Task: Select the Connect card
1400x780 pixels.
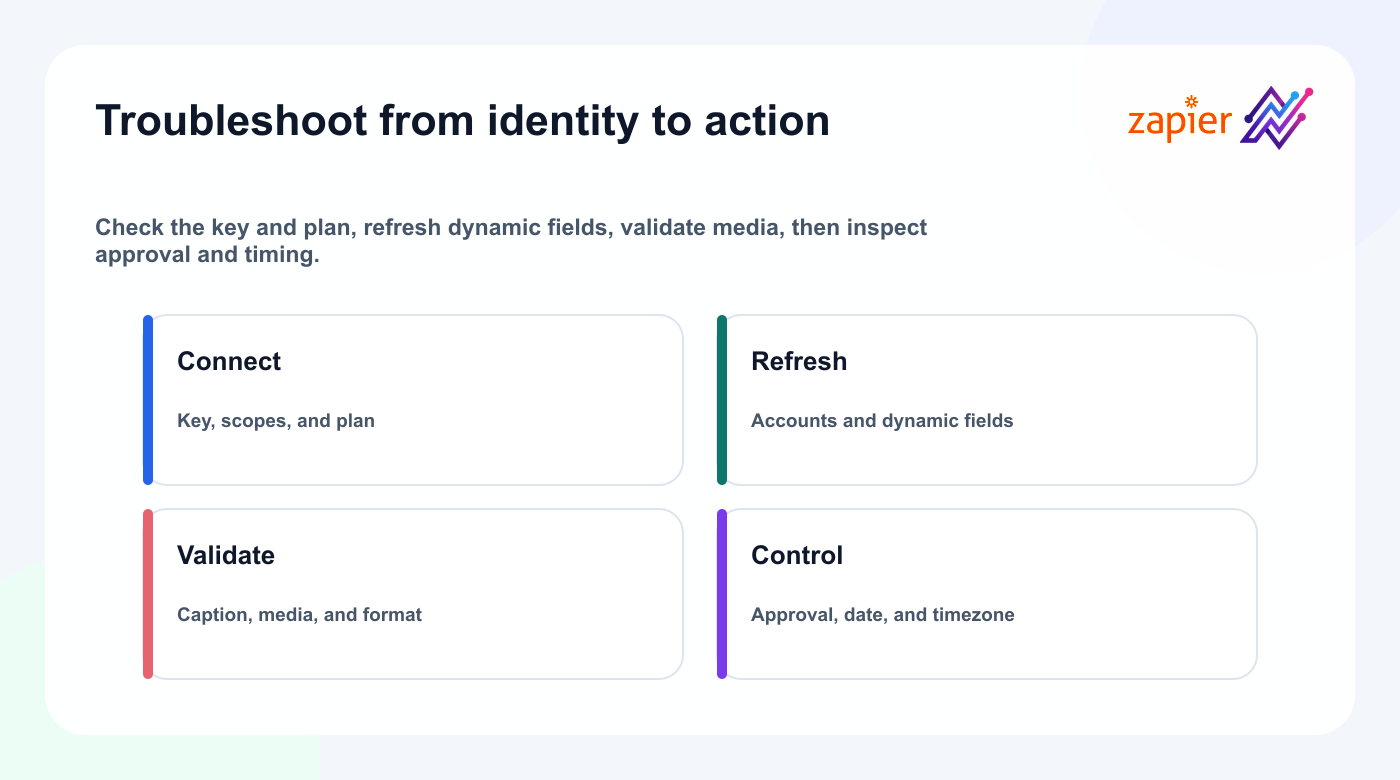Action: click(413, 400)
